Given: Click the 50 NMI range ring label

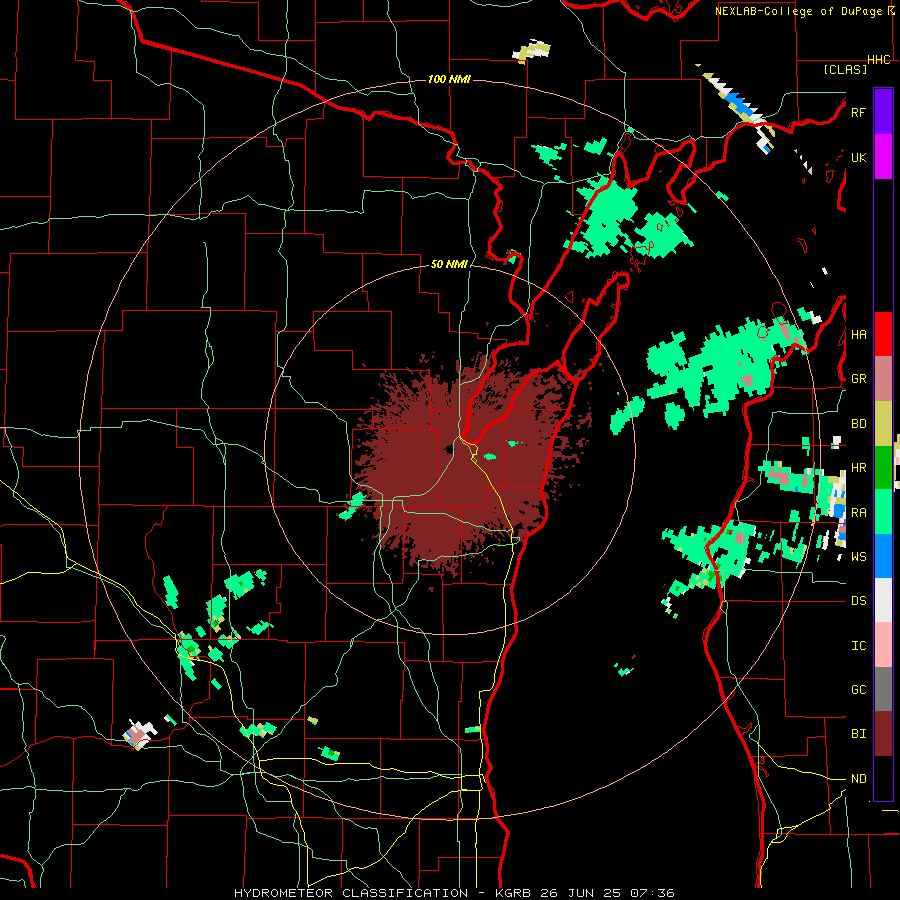Looking at the screenshot, I should point(449,264).
